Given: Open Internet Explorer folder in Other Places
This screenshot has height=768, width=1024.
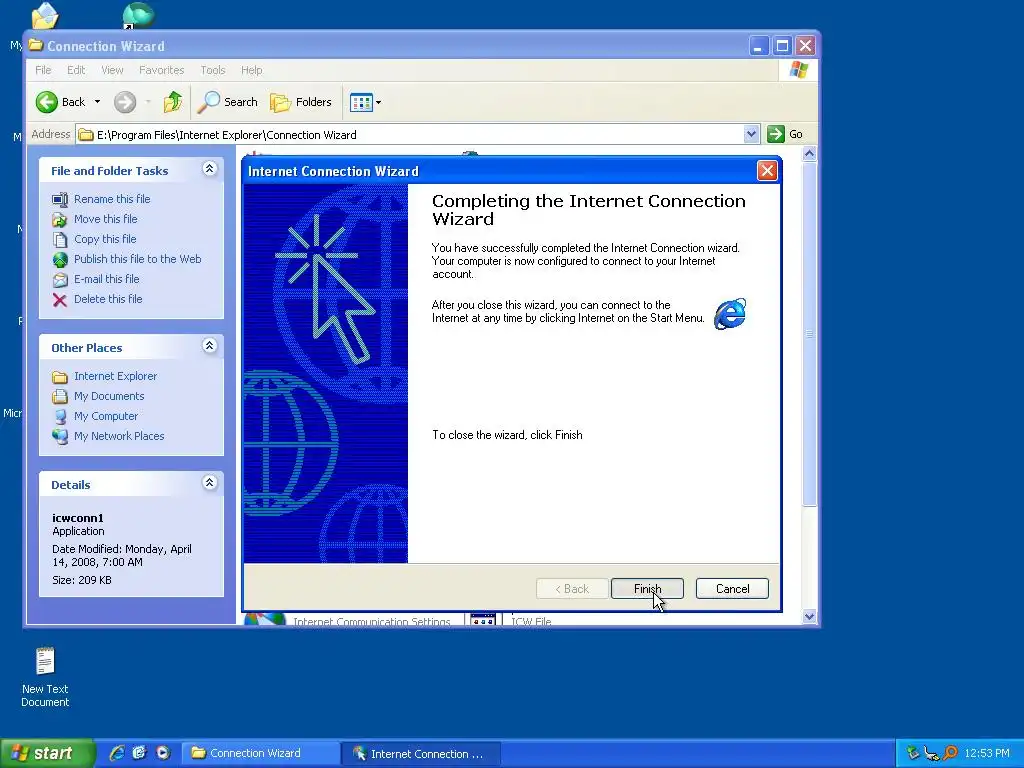Looking at the screenshot, I should pyautogui.click(x=115, y=376).
